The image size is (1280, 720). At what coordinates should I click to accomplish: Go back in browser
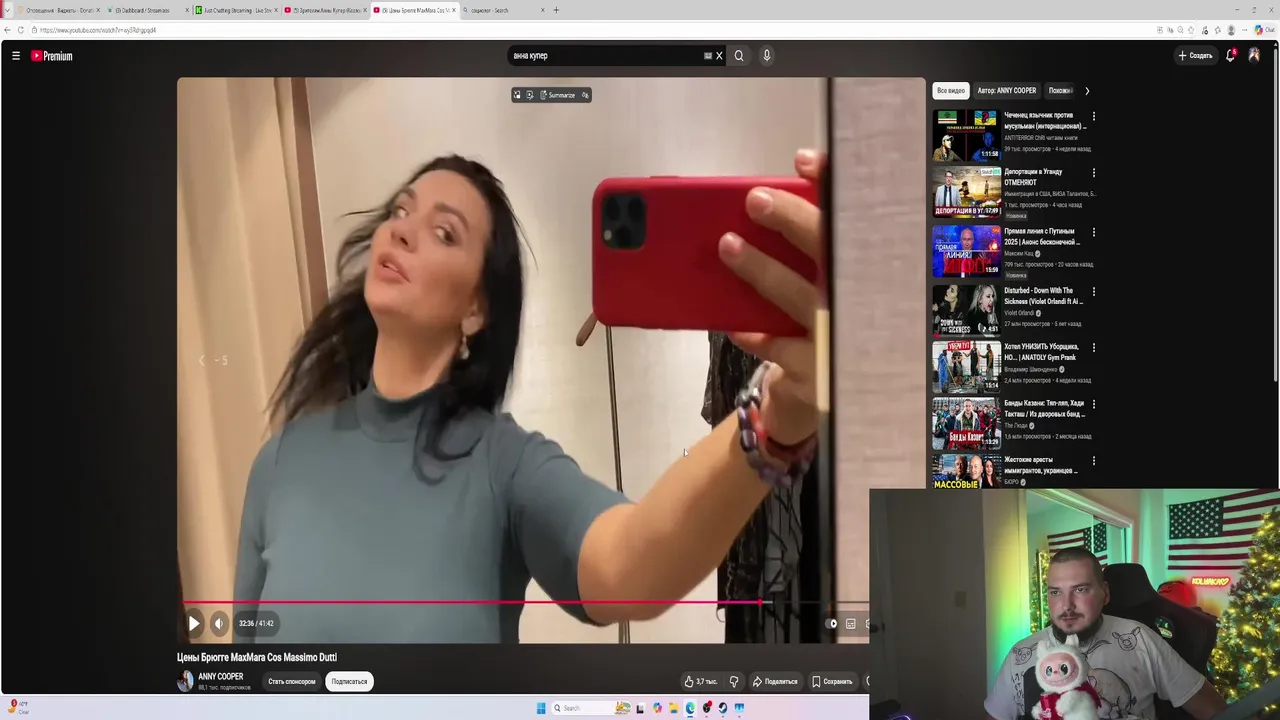[x=7, y=30]
